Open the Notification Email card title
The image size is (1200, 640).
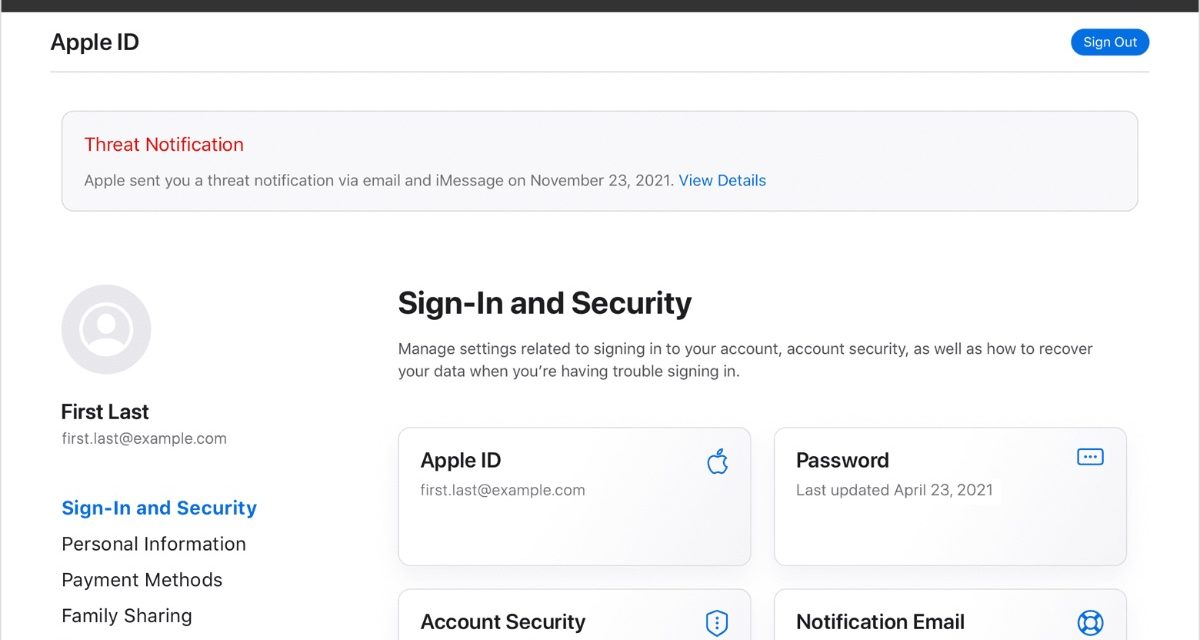point(880,622)
